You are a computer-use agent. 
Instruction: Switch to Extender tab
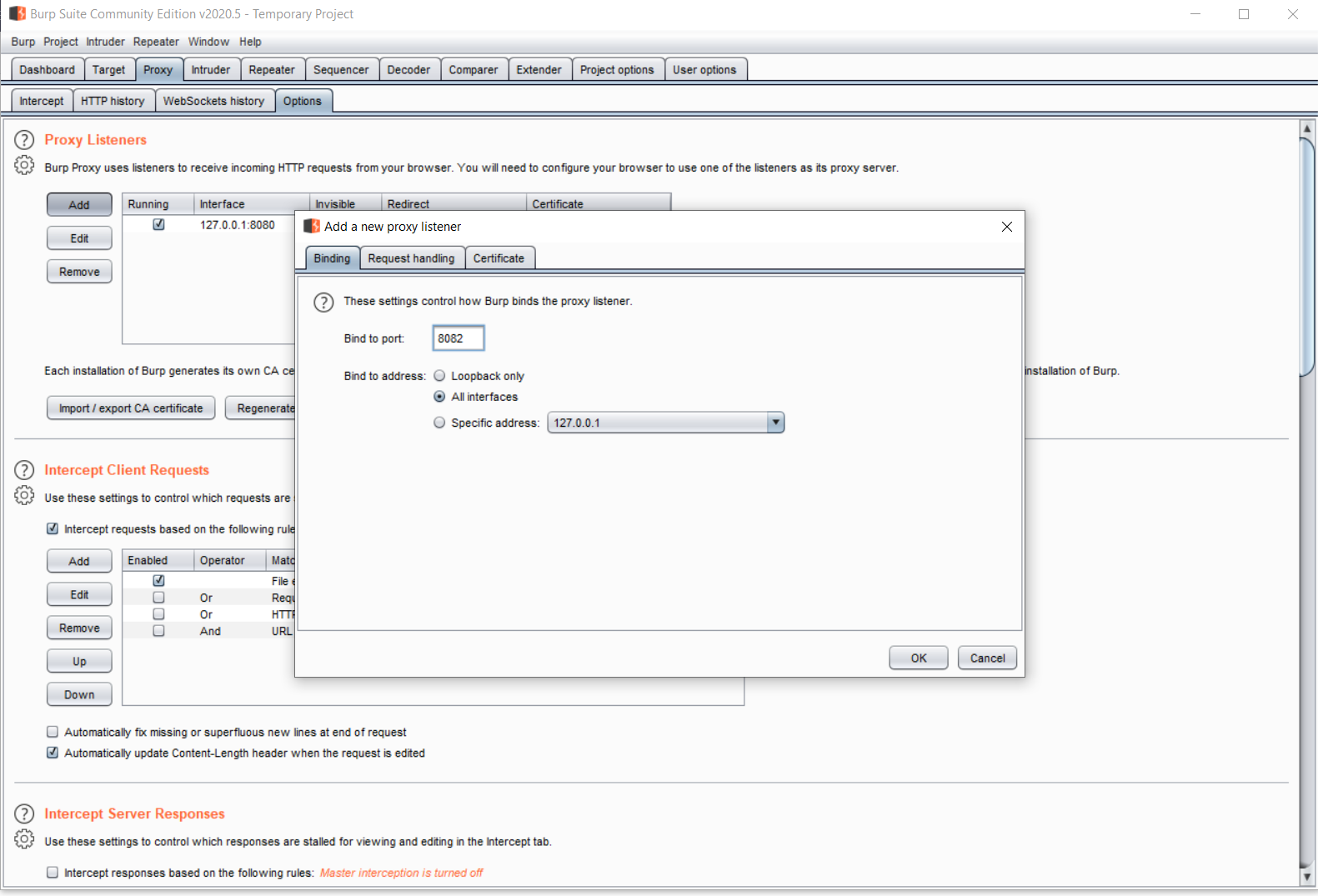tap(539, 70)
